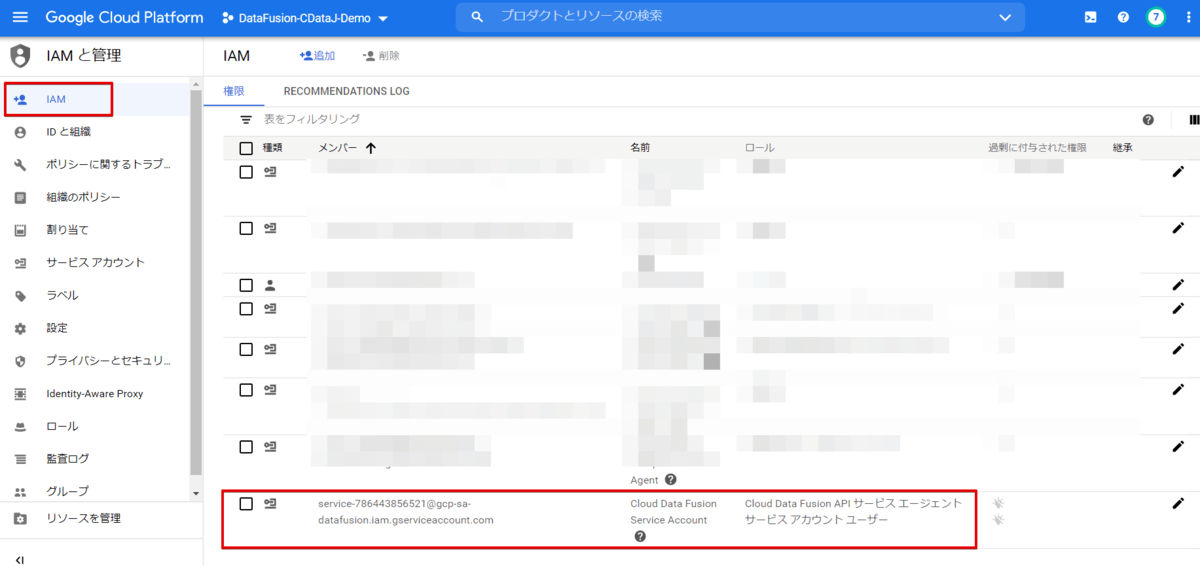Viewport: 1200px width, 566px height.
Task: Switch to RECOMMENDATIONS LOG tab
Action: (x=346, y=91)
